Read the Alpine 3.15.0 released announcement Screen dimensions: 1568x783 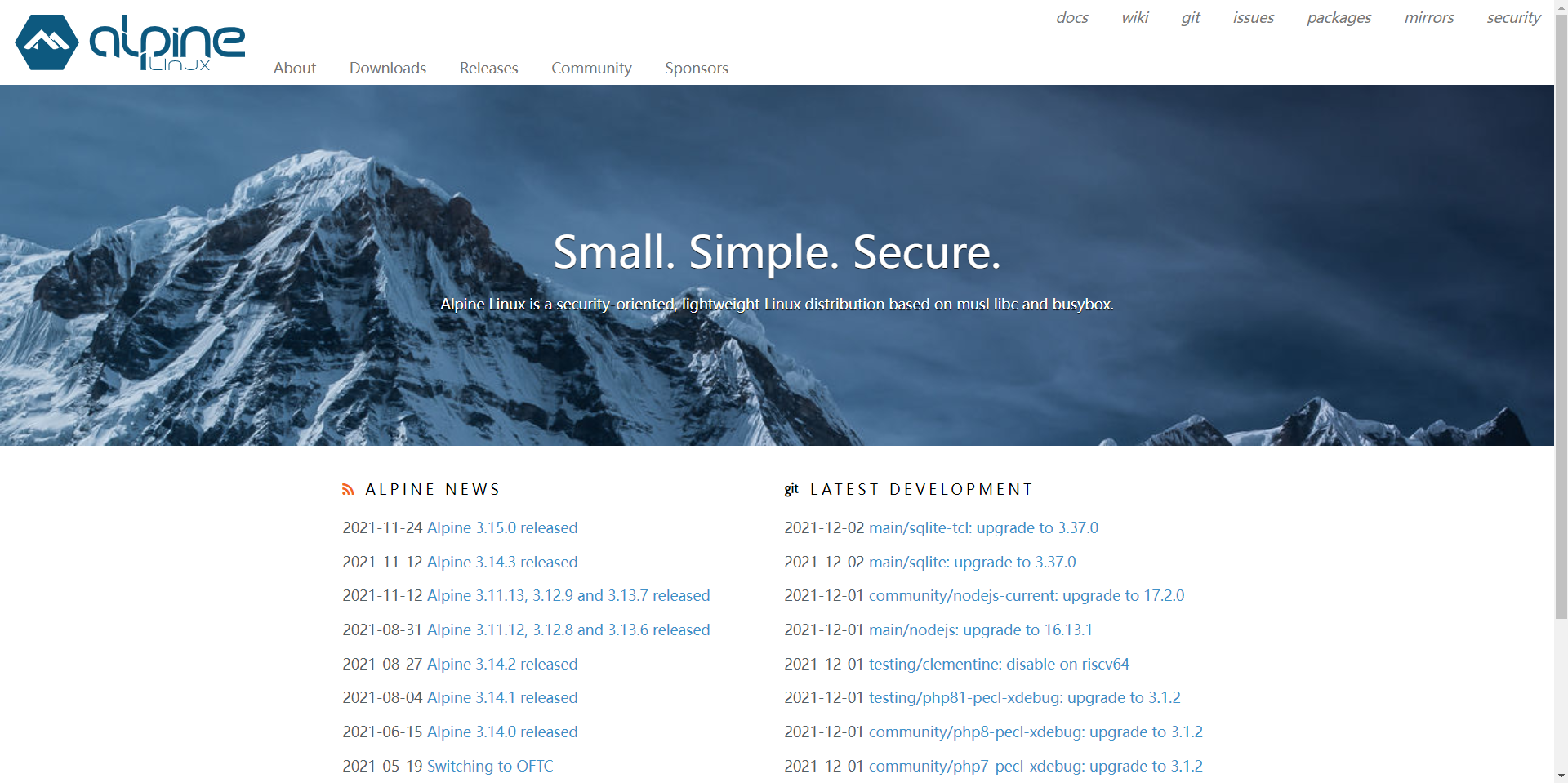[x=502, y=527]
